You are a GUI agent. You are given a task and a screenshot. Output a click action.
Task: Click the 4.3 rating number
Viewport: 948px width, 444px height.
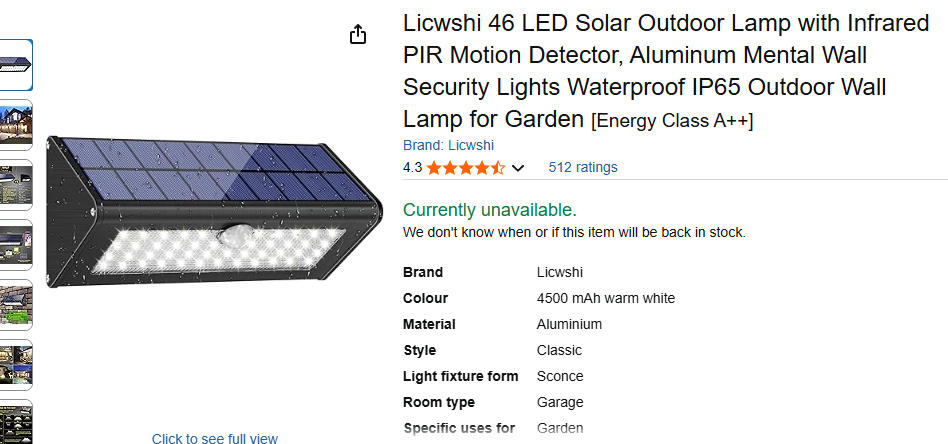click(412, 168)
